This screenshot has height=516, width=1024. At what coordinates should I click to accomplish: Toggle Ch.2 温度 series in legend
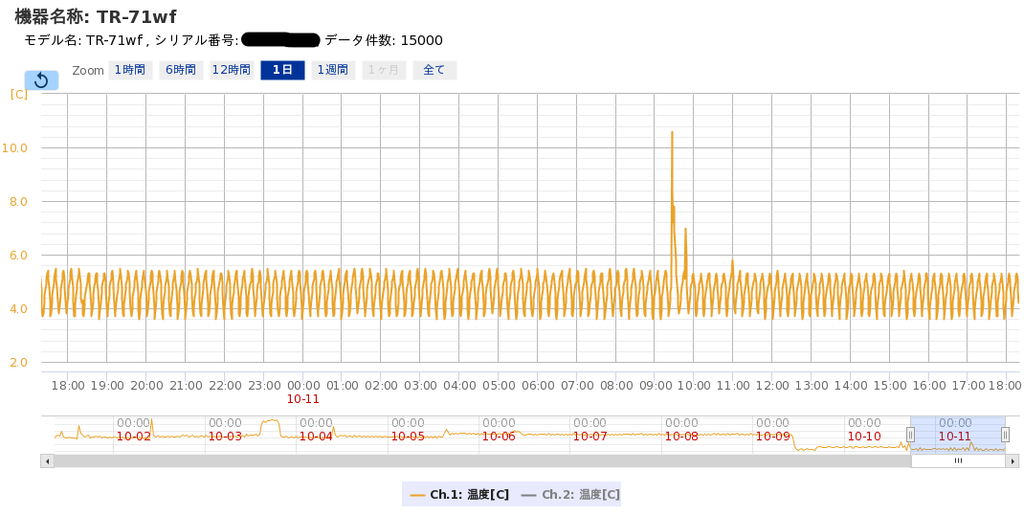point(570,494)
